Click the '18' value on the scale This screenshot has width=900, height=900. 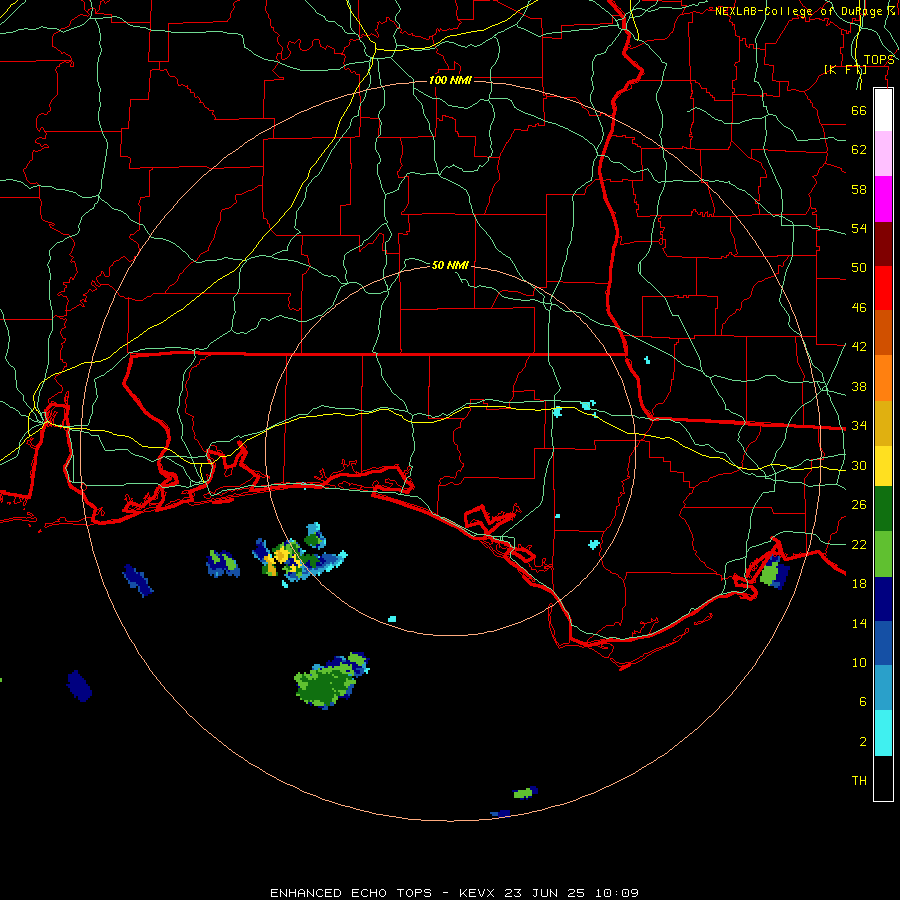click(859, 584)
